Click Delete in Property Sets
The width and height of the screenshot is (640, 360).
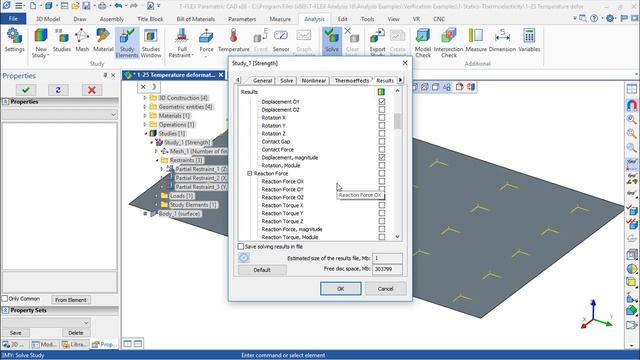tap(76, 333)
